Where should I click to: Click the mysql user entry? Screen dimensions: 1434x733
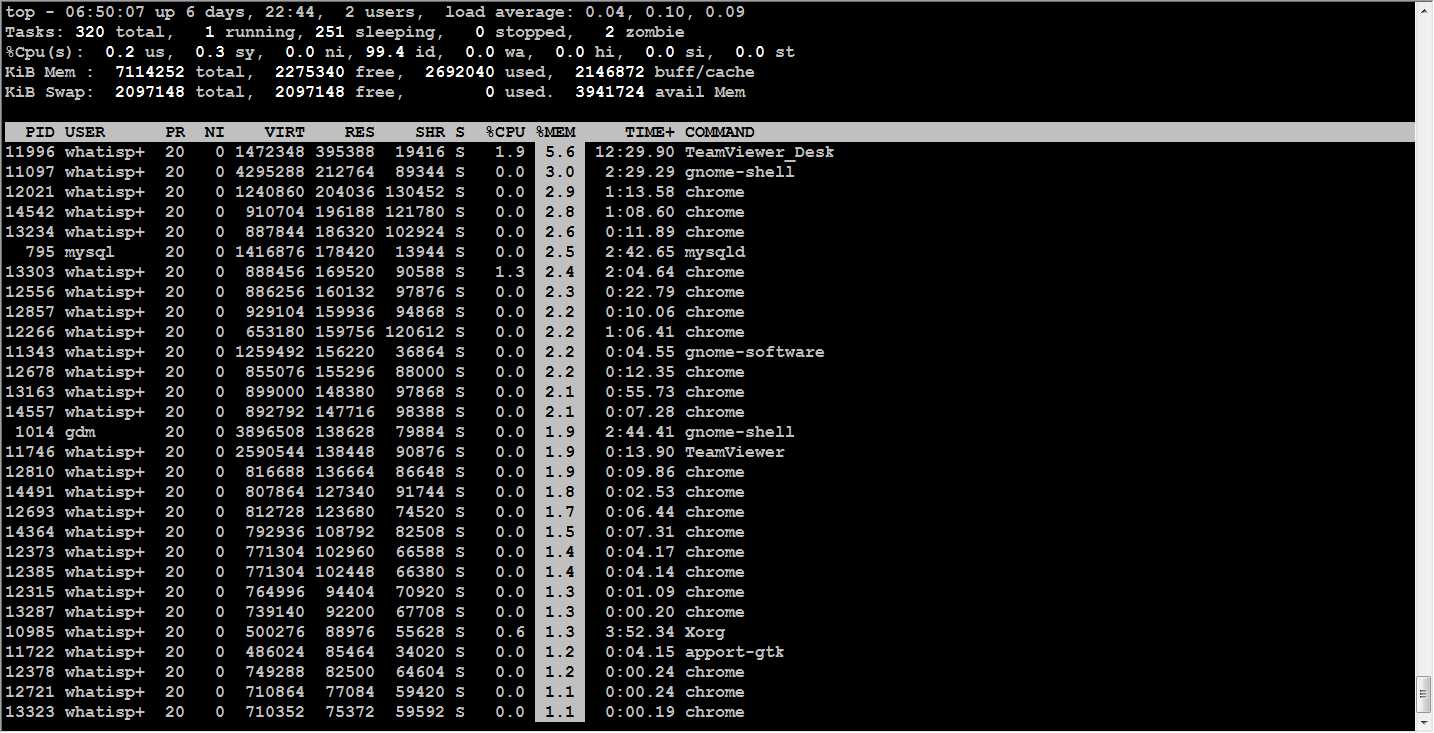tap(90, 252)
